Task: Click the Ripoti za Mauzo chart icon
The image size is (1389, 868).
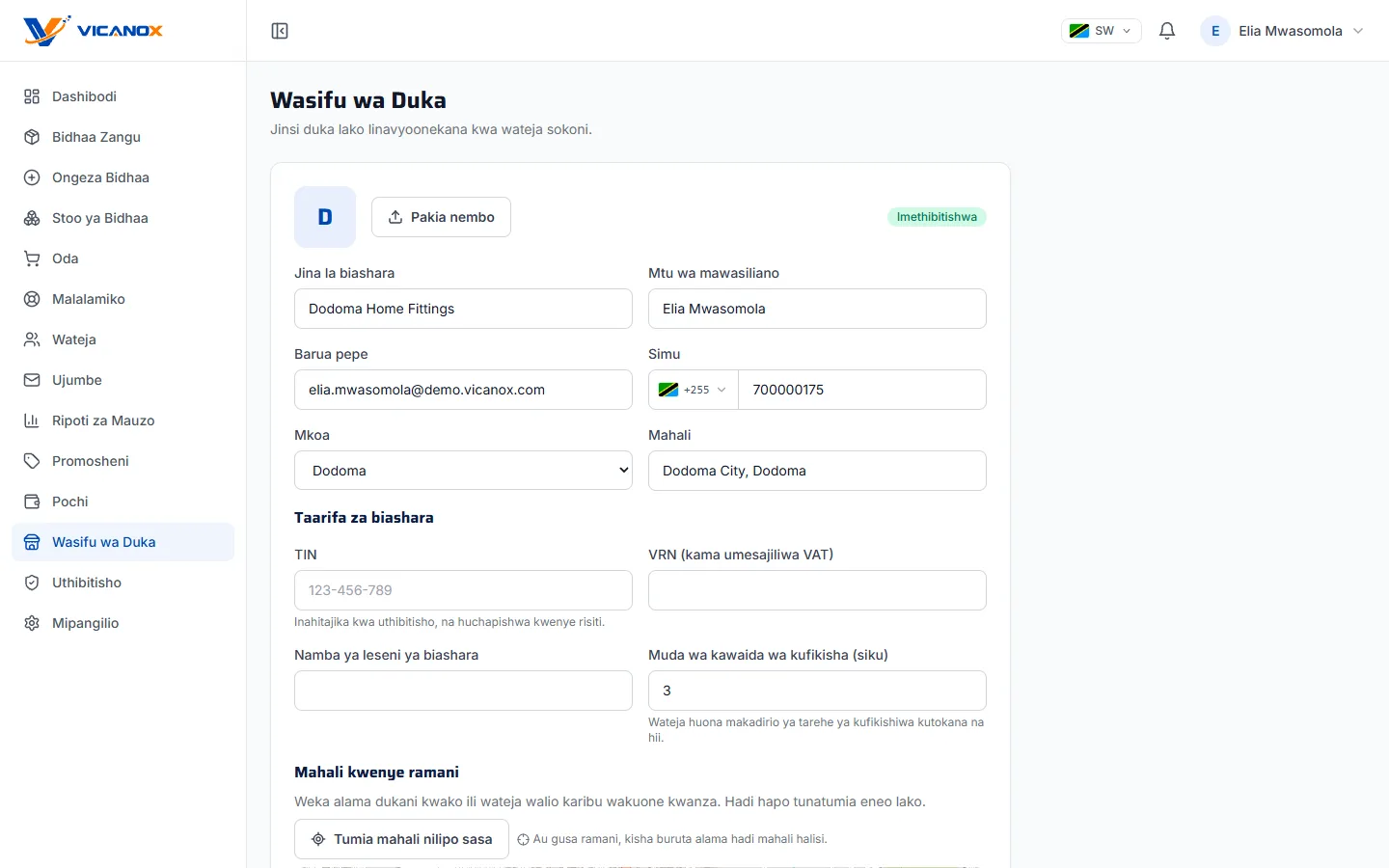Action: [x=32, y=420]
